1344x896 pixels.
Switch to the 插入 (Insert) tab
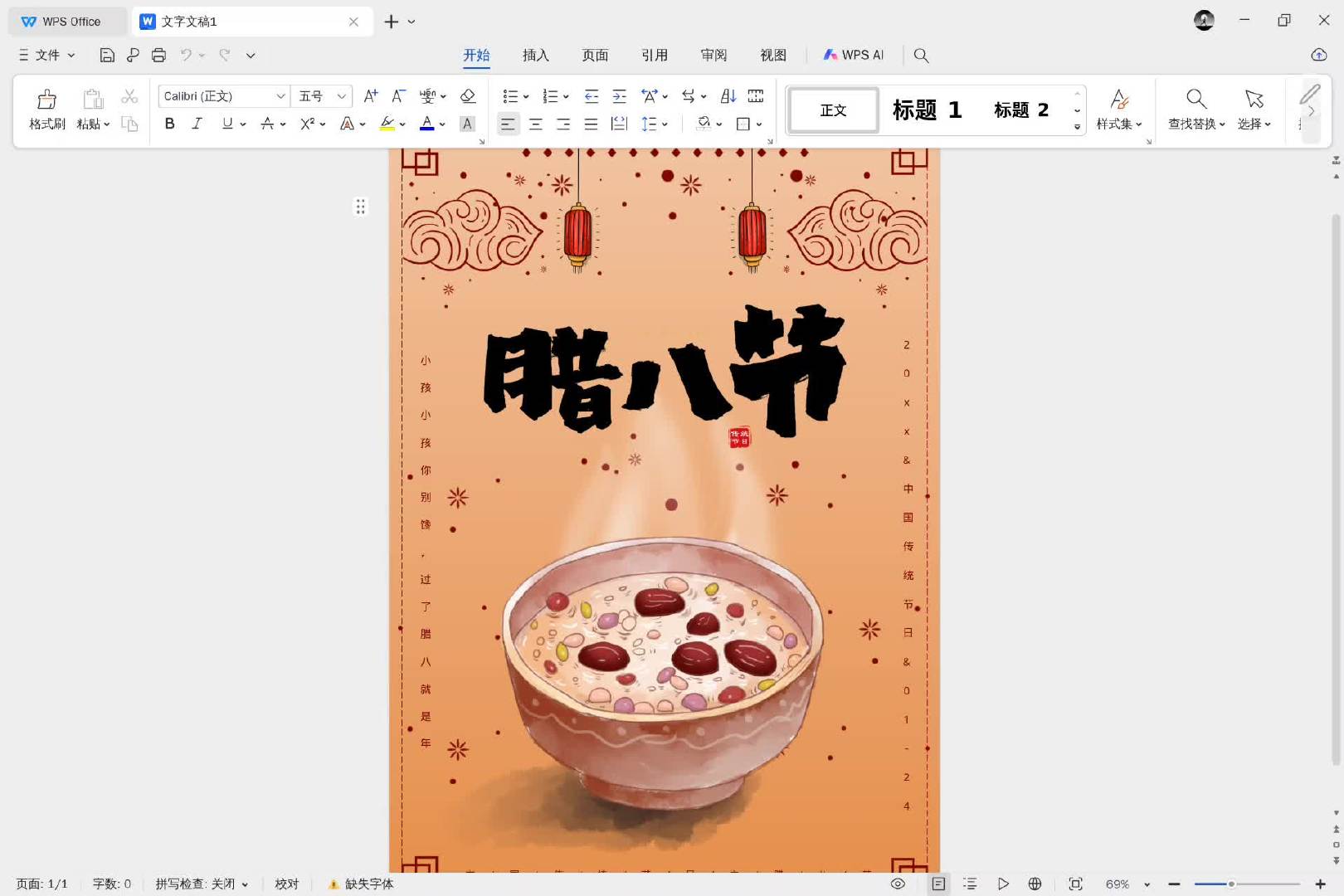pyautogui.click(x=535, y=56)
